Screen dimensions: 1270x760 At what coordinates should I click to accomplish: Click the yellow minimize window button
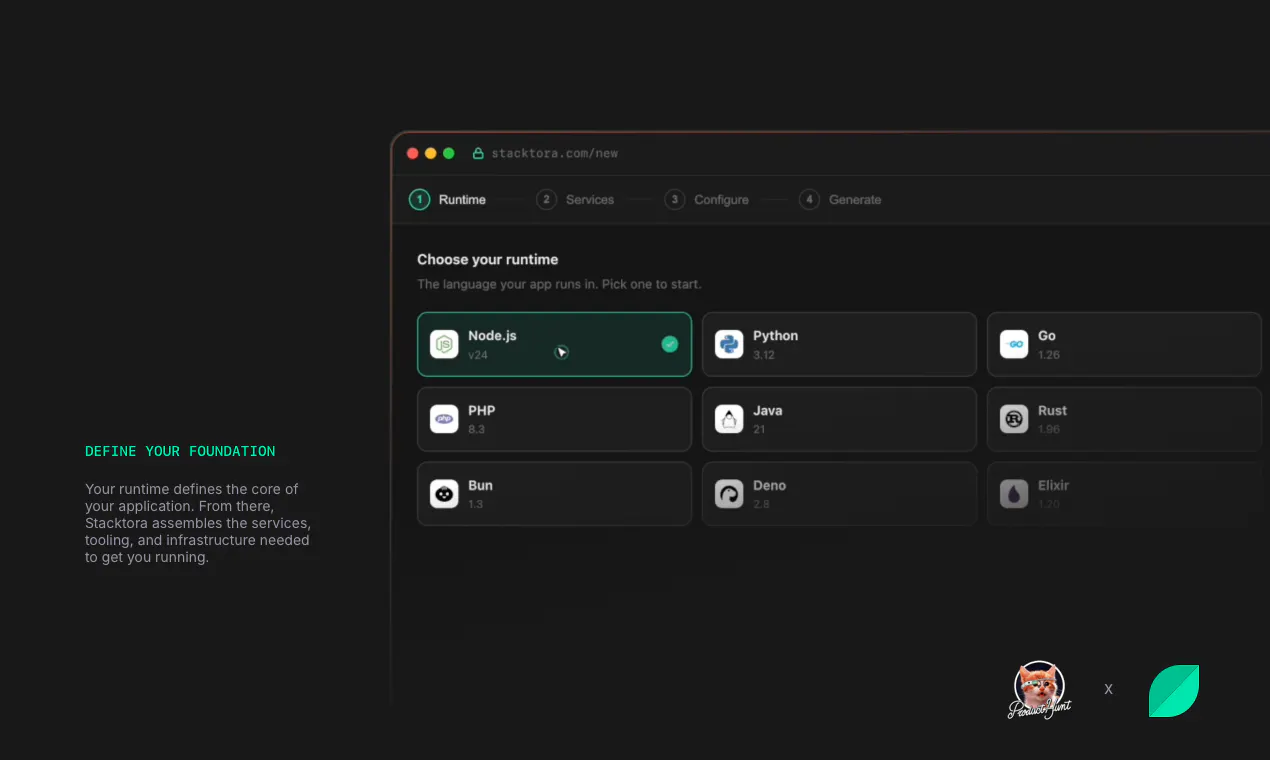click(x=431, y=153)
